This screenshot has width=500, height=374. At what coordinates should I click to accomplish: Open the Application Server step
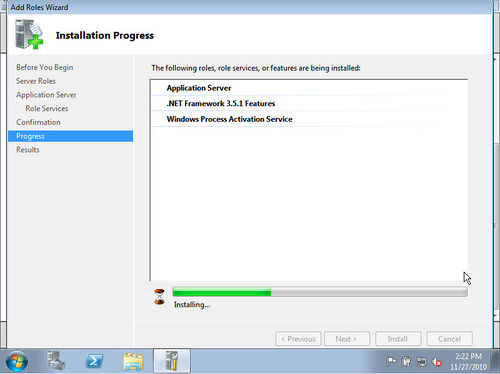(46, 95)
